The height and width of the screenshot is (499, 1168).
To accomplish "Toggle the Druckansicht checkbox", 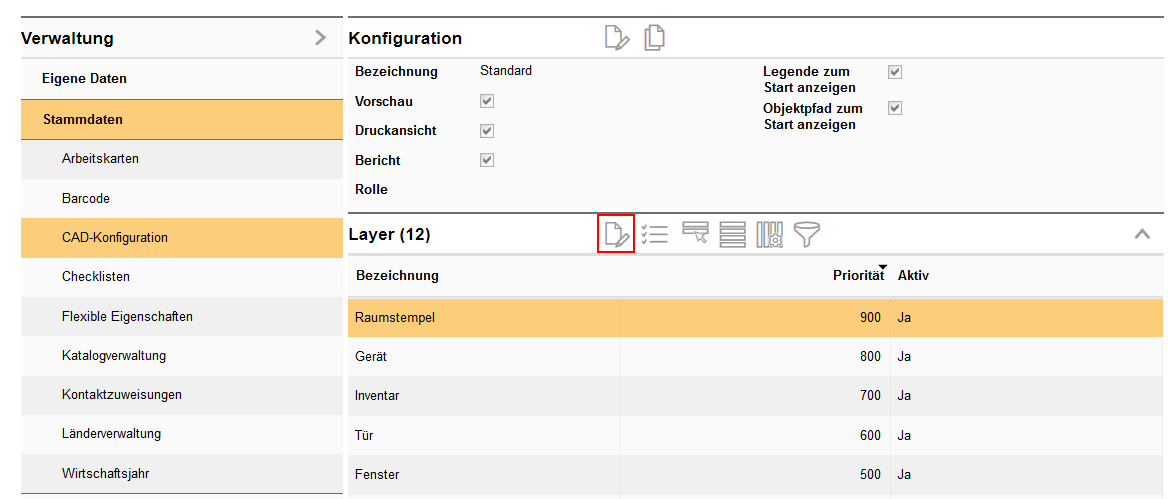I will 487,131.
